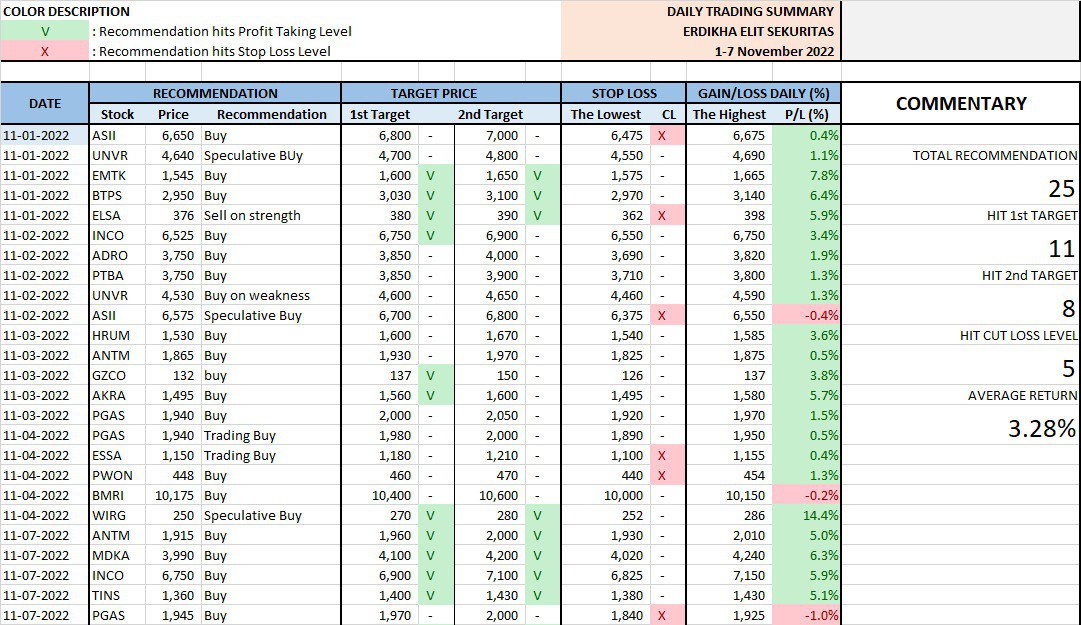Image resolution: width=1081 pixels, height=625 pixels.
Task: Select the STOP LOSS header cell
Action: 623,93
